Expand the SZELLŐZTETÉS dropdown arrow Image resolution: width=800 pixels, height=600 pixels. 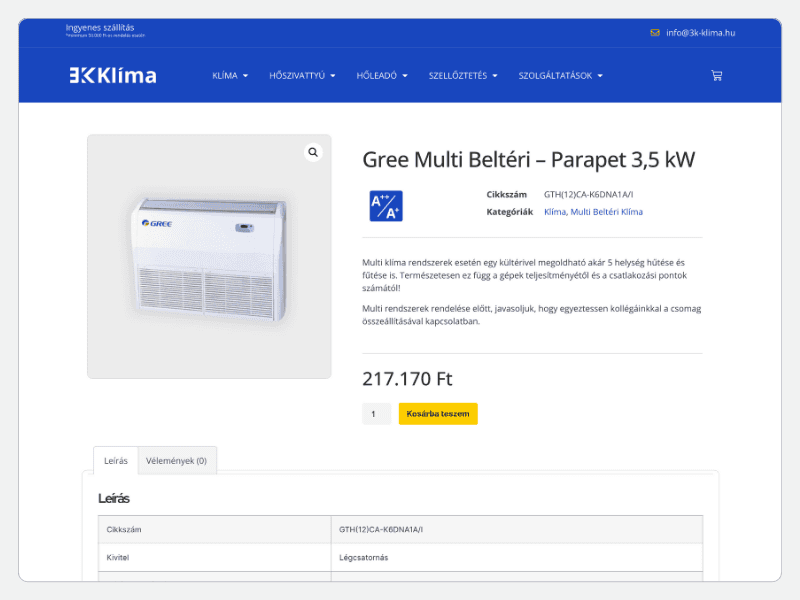pyautogui.click(x=495, y=76)
